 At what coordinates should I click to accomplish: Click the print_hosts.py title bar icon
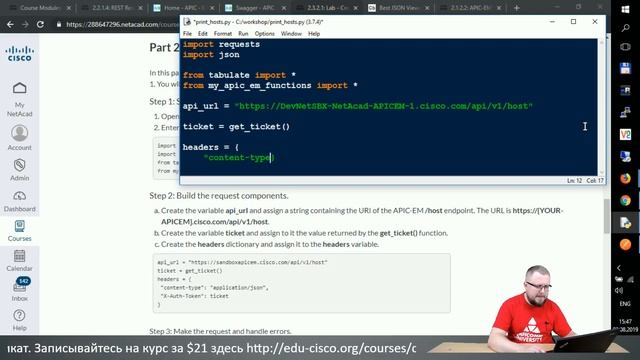tap(187, 22)
